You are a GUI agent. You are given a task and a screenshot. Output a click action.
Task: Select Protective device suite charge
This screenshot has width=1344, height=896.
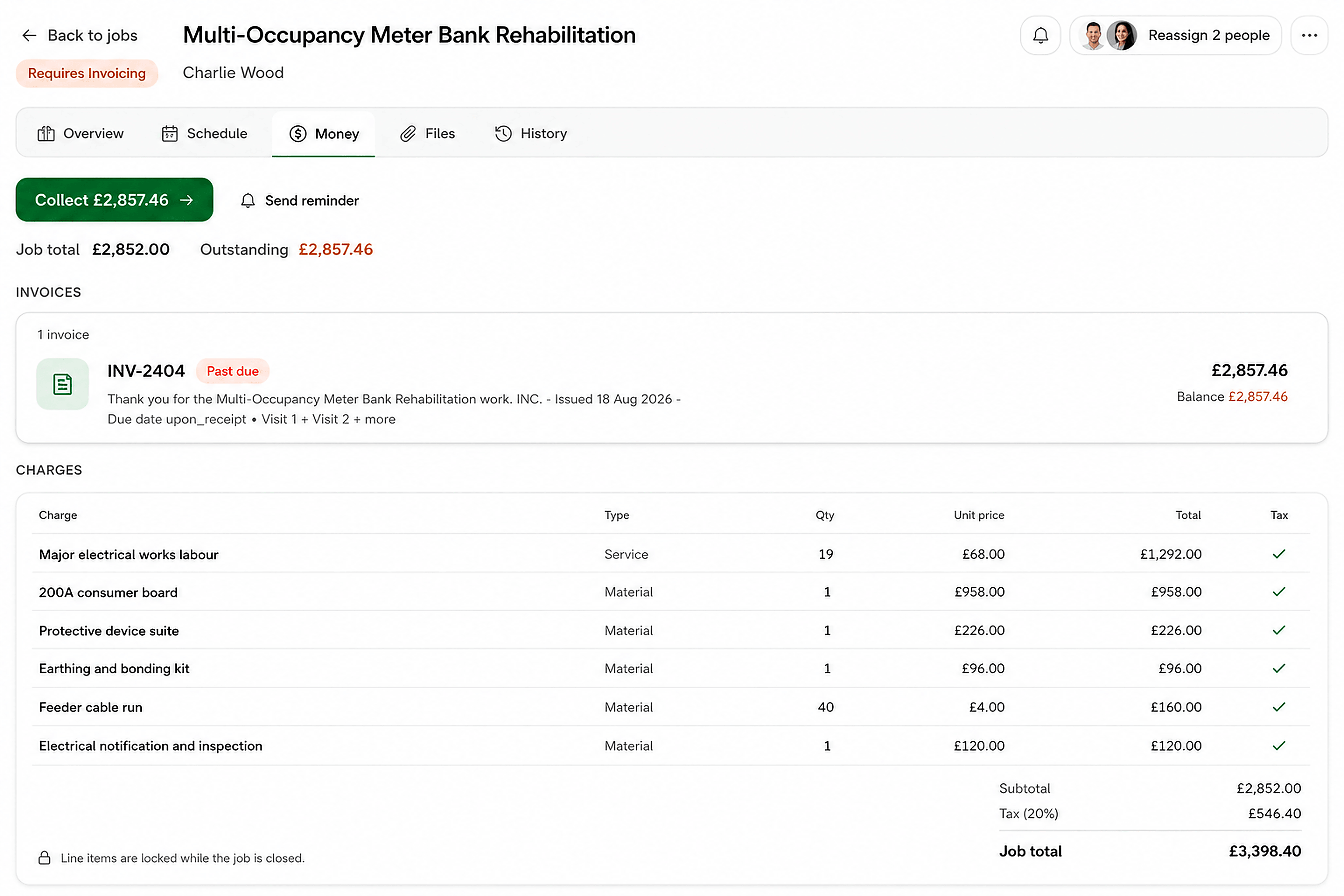tap(671, 630)
